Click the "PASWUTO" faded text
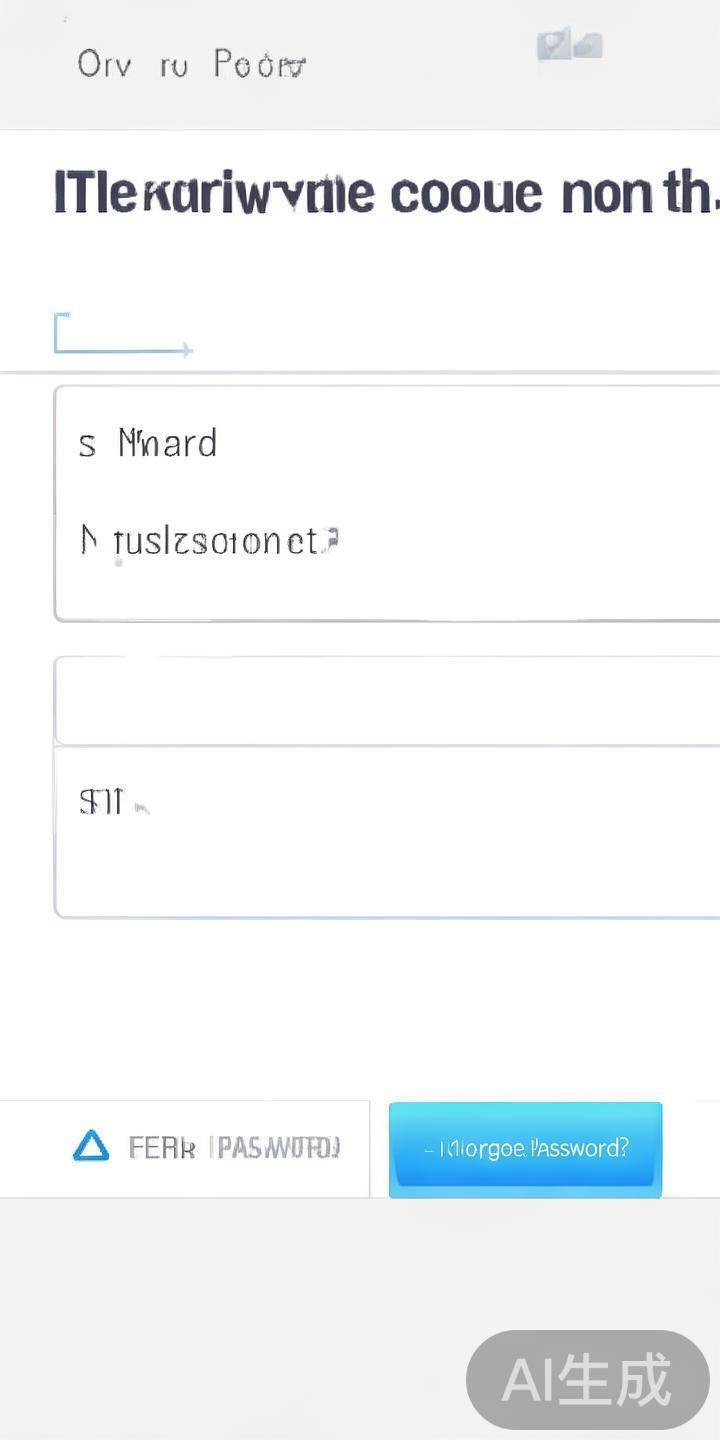 (276, 1147)
